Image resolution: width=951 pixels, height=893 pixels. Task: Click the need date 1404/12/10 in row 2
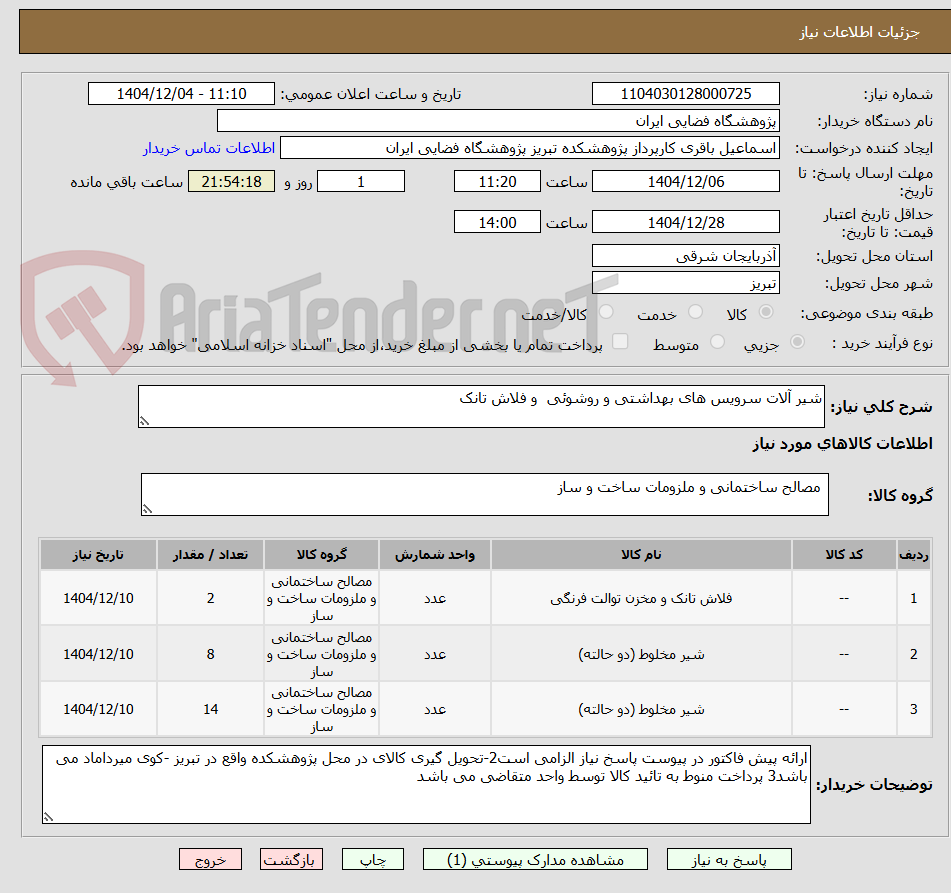coord(98,654)
